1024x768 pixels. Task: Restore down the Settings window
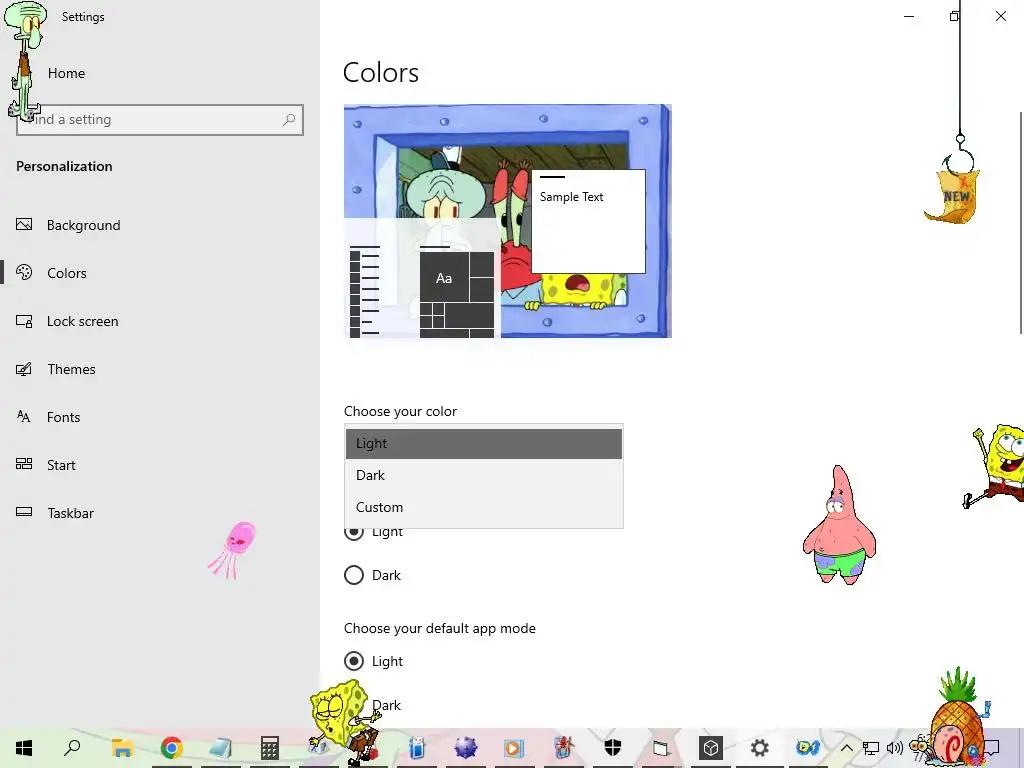click(955, 16)
